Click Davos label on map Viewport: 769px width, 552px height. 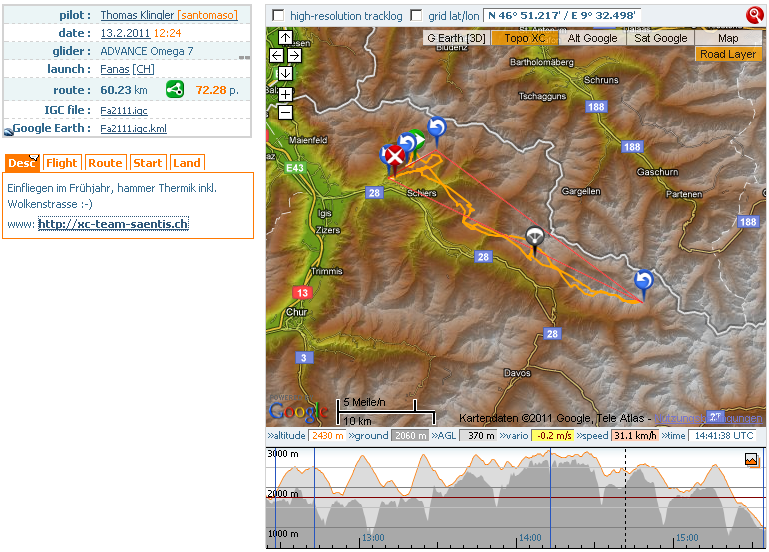click(x=517, y=373)
